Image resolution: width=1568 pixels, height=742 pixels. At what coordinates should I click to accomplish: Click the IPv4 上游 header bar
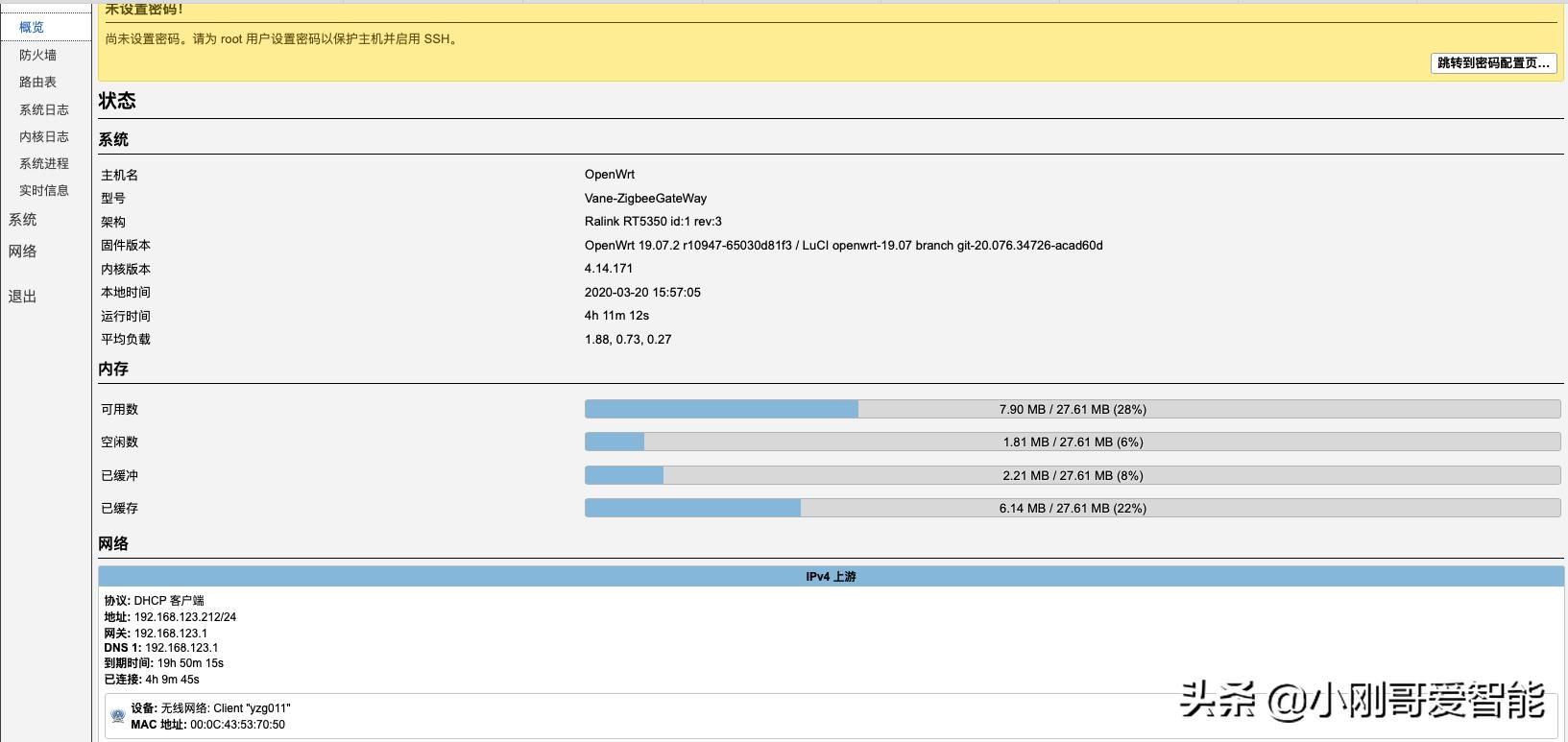click(x=831, y=577)
